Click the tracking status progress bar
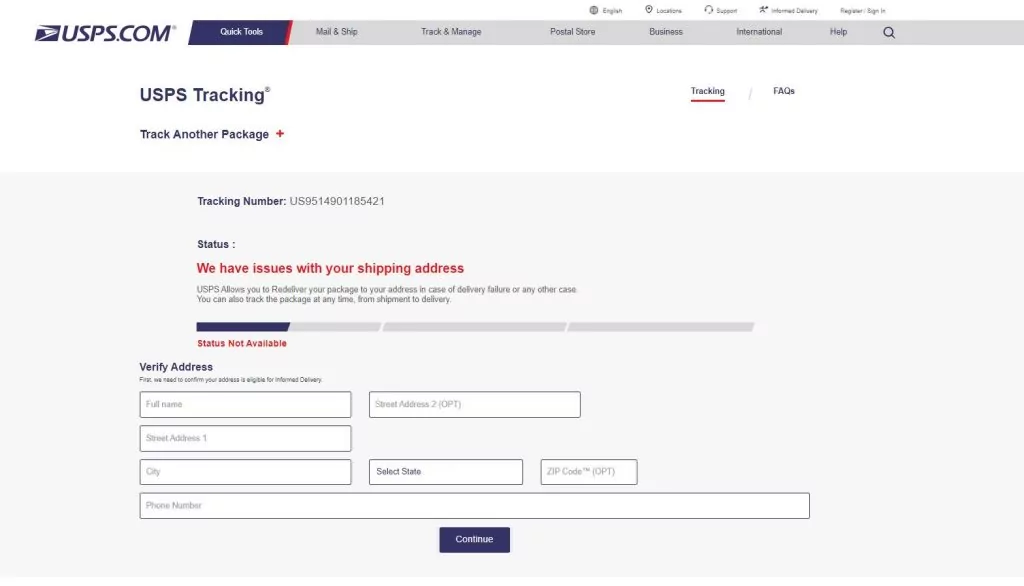Image resolution: width=1024 pixels, height=586 pixels. (475, 327)
